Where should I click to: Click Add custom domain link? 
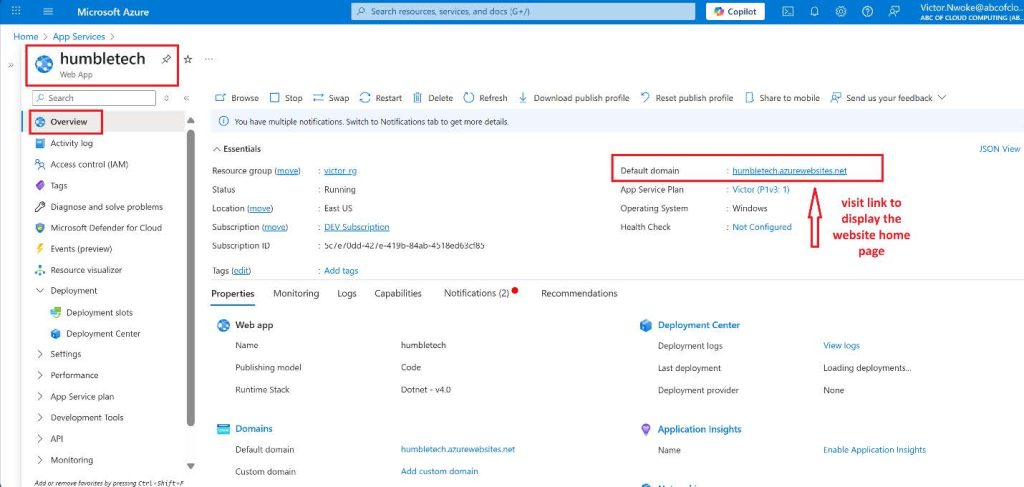pyautogui.click(x=439, y=471)
